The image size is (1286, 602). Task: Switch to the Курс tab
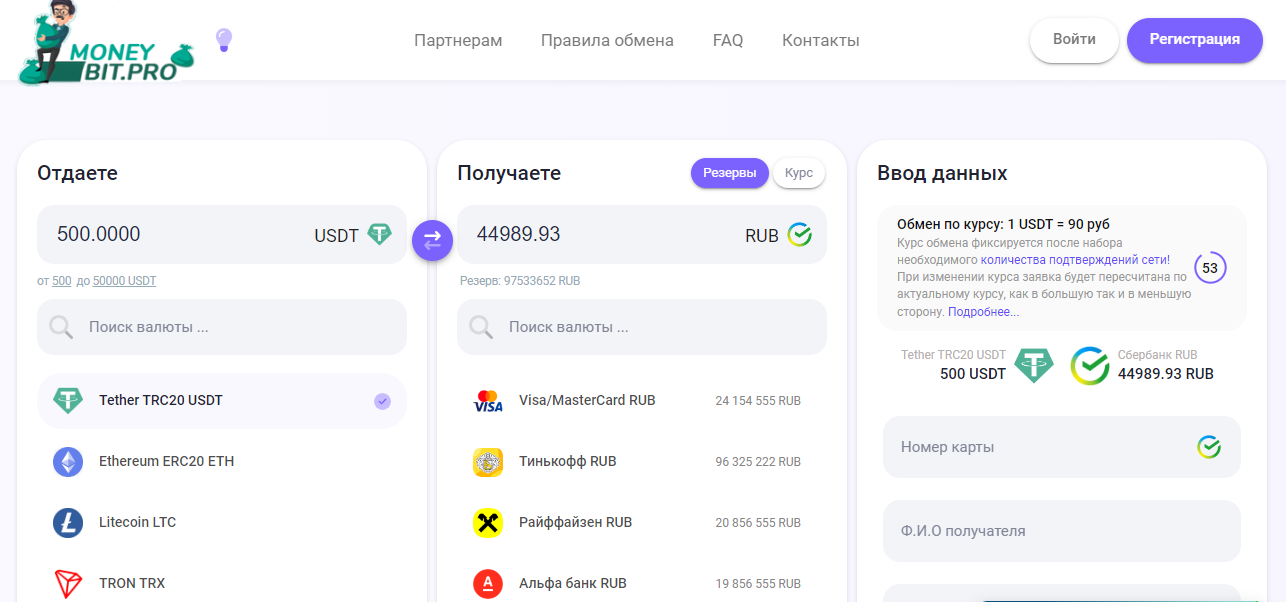[799, 172]
